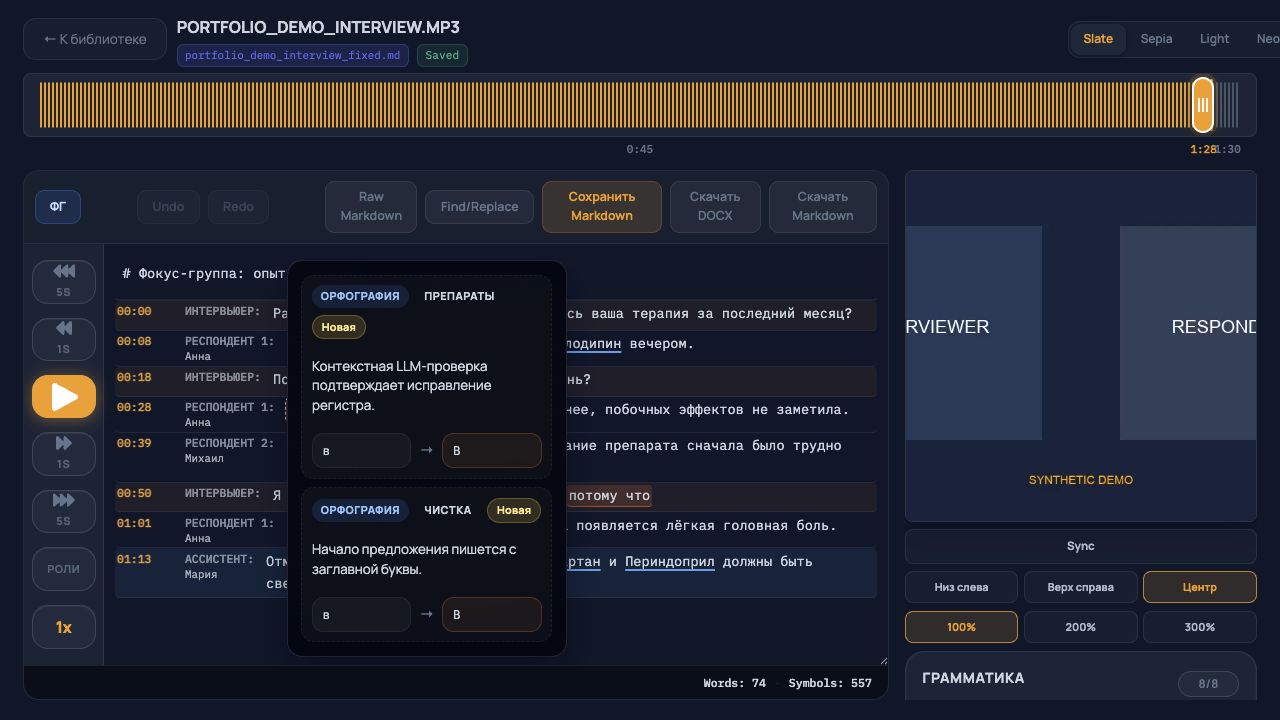Screen dimensions: 1280x720
Task: Click the Saved status badge
Action: click(x=442, y=56)
